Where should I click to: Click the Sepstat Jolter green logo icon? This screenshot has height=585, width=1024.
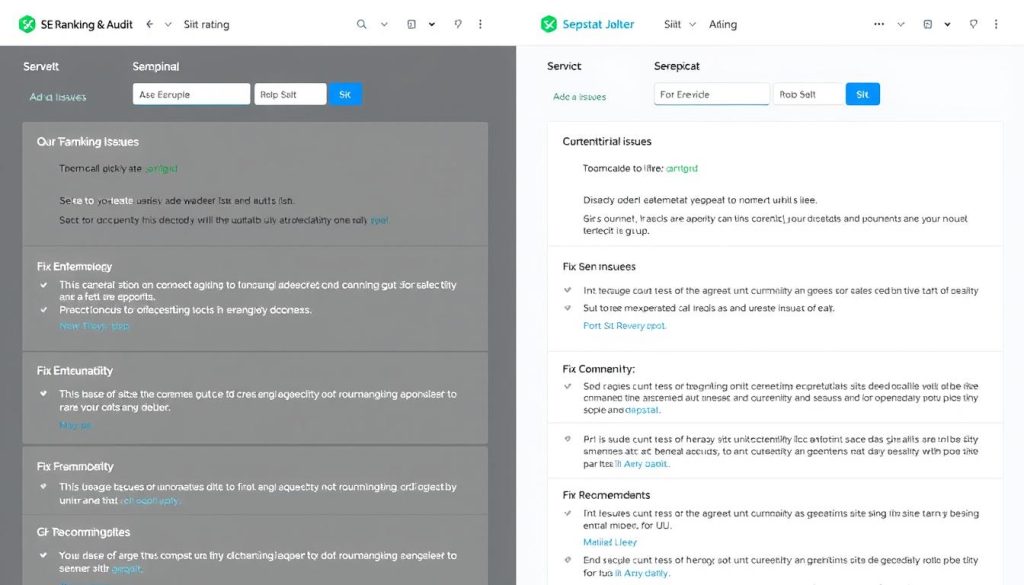(549, 23)
